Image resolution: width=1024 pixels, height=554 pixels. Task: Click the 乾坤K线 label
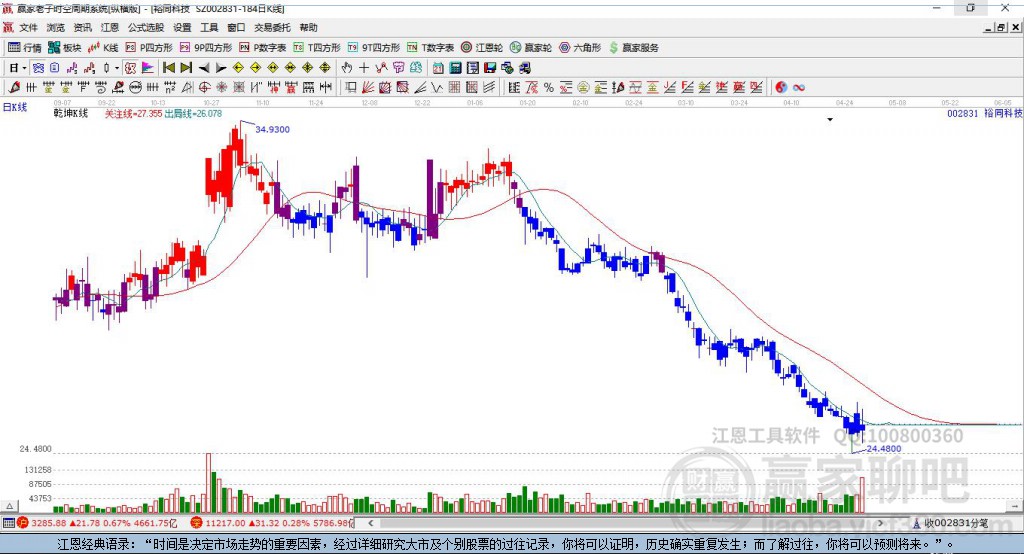pyautogui.click(x=71, y=113)
